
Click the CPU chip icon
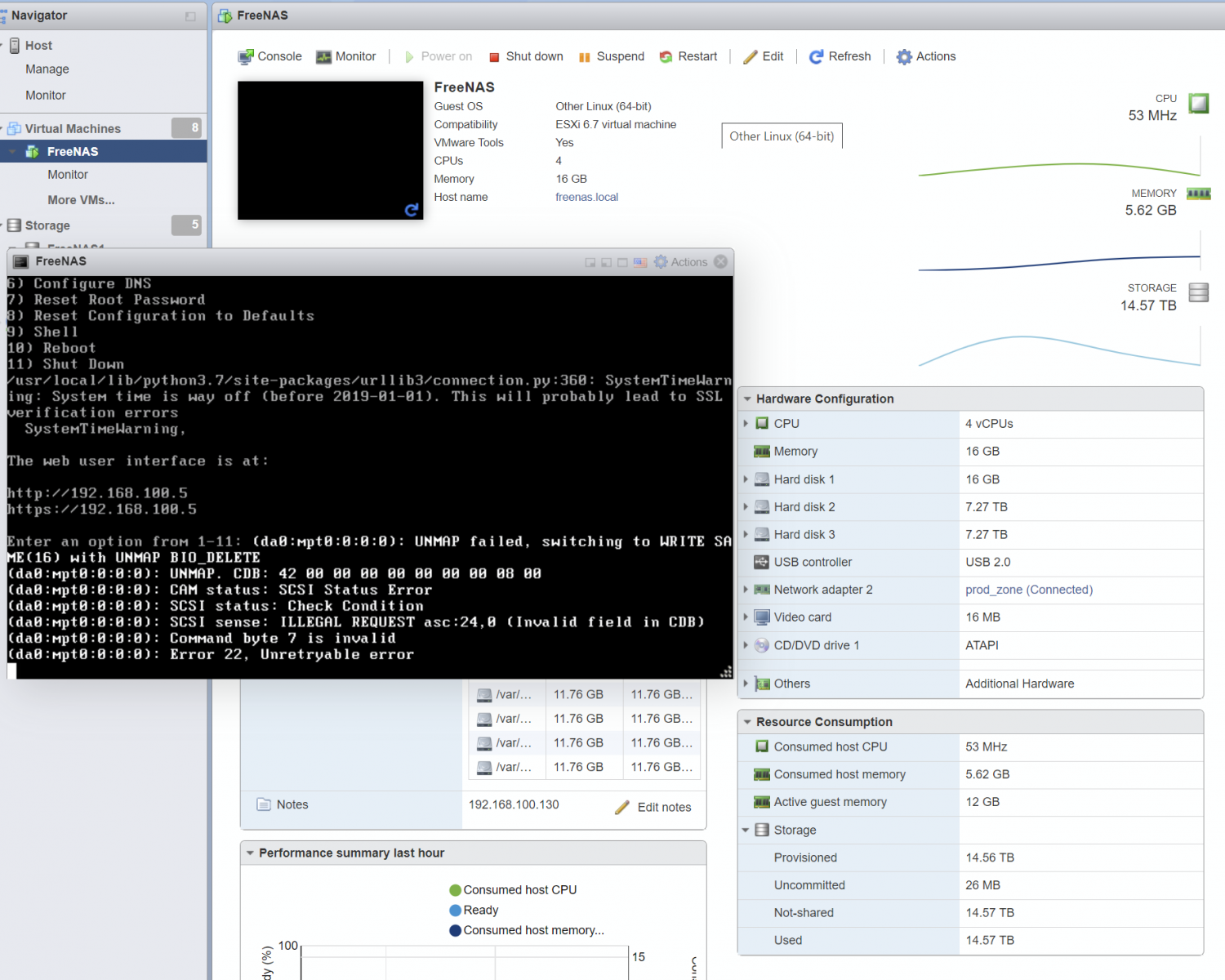pyautogui.click(x=1198, y=104)
